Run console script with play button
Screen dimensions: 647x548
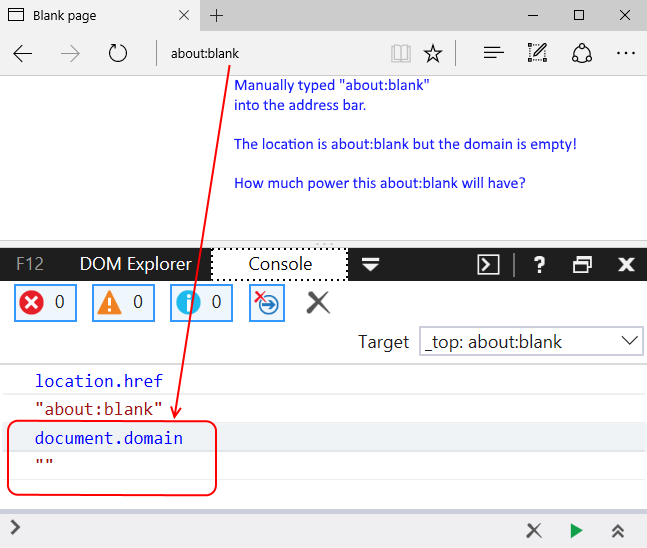[576, 531]
